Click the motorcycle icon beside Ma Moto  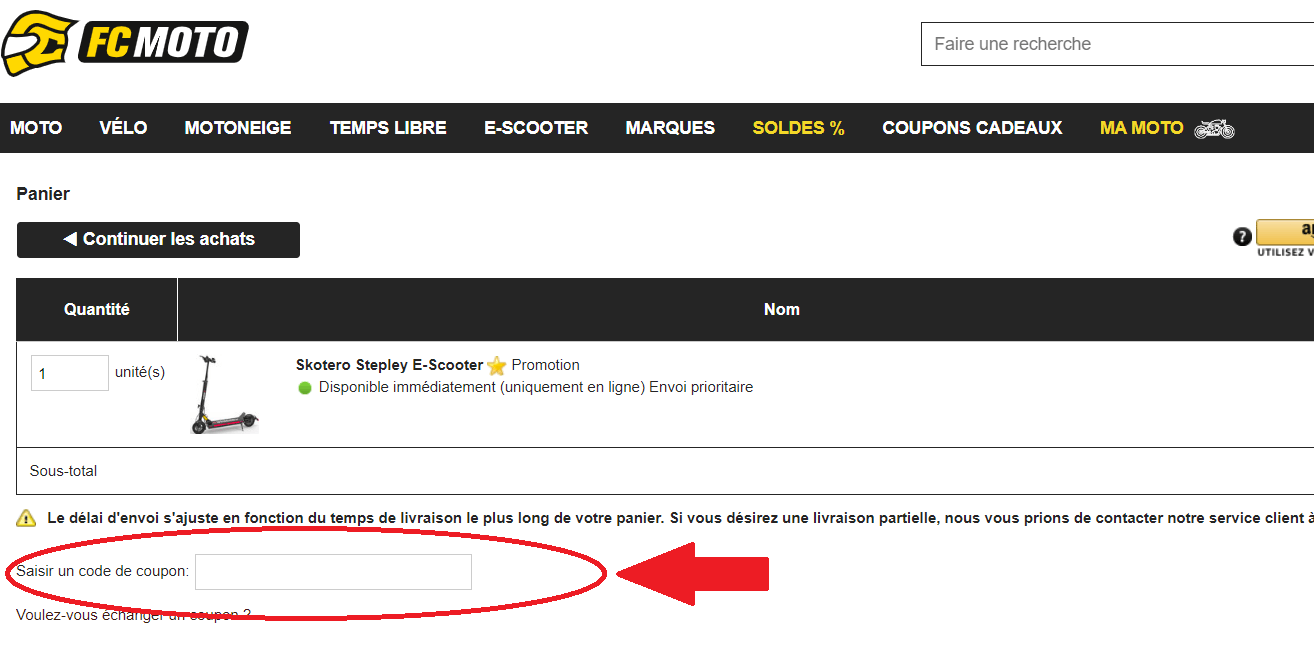click(1214, 128)
